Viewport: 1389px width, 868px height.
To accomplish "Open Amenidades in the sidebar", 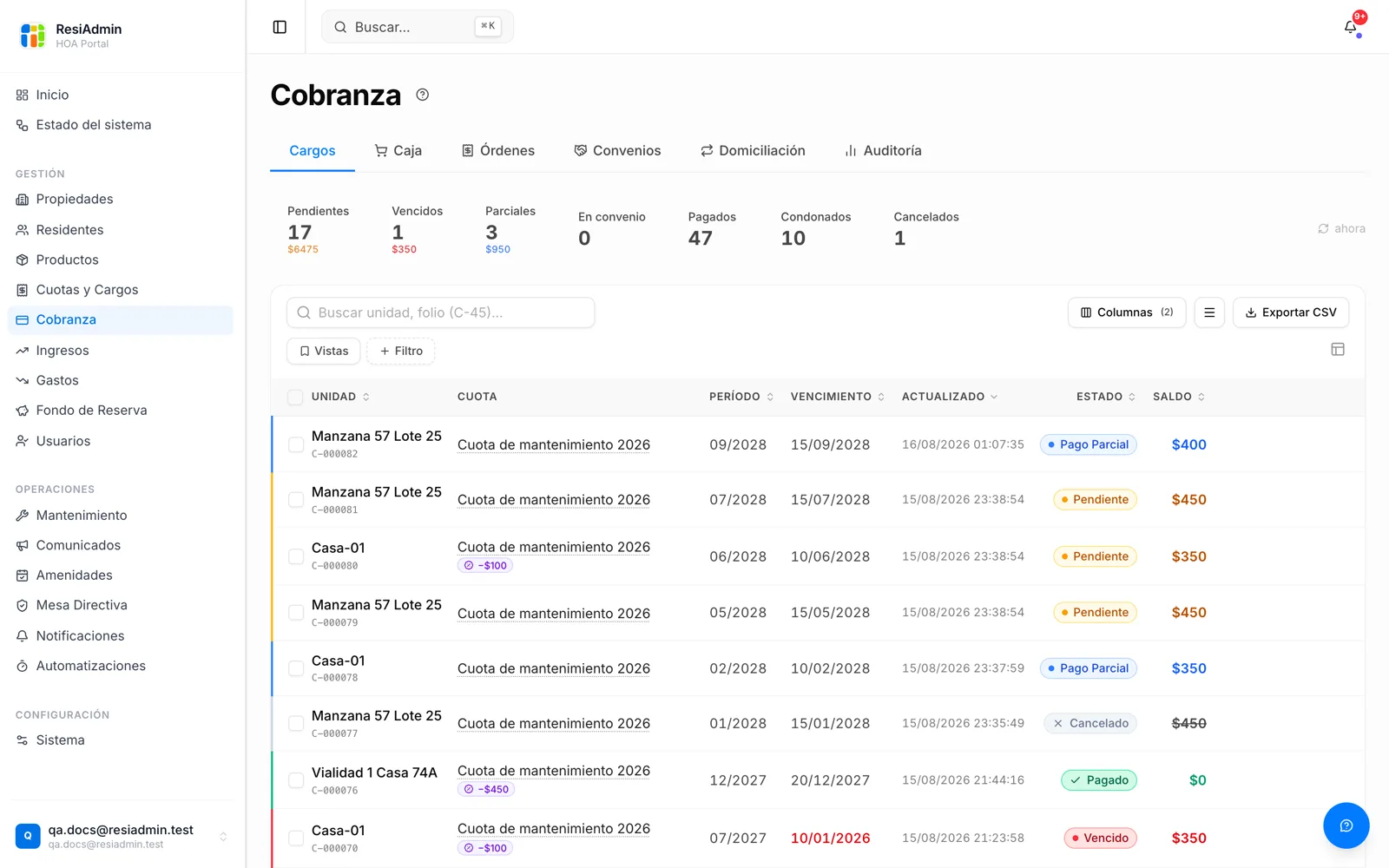I will coord(121,575).
